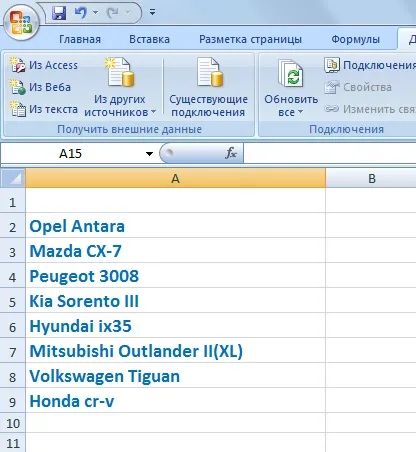Save the workbook from Quick Access

pos(59,13)
